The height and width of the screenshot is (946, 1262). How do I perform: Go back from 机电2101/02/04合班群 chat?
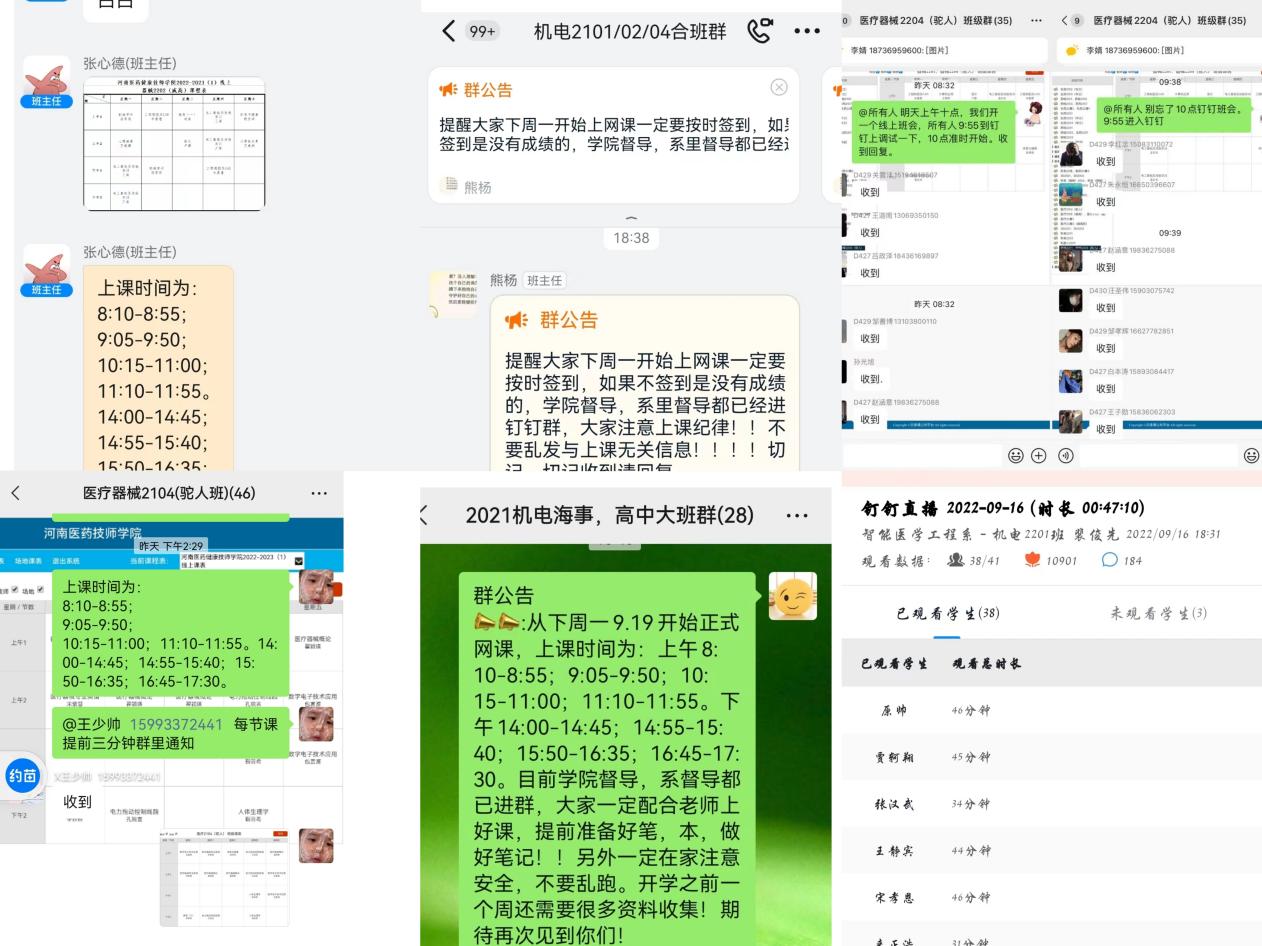[449, 31]
